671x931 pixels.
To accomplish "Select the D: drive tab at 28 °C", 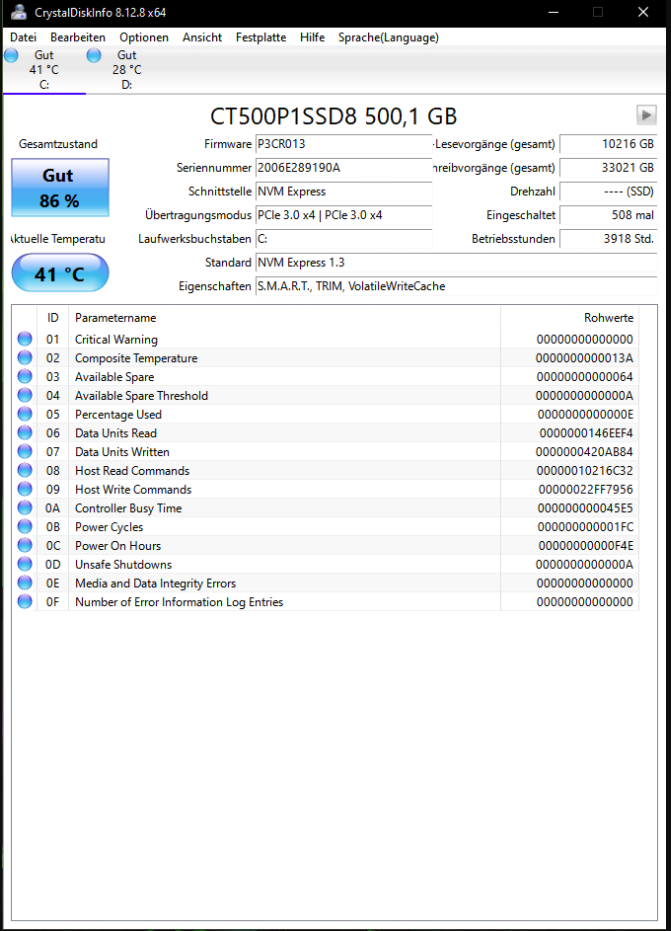I will coord(127,70).
